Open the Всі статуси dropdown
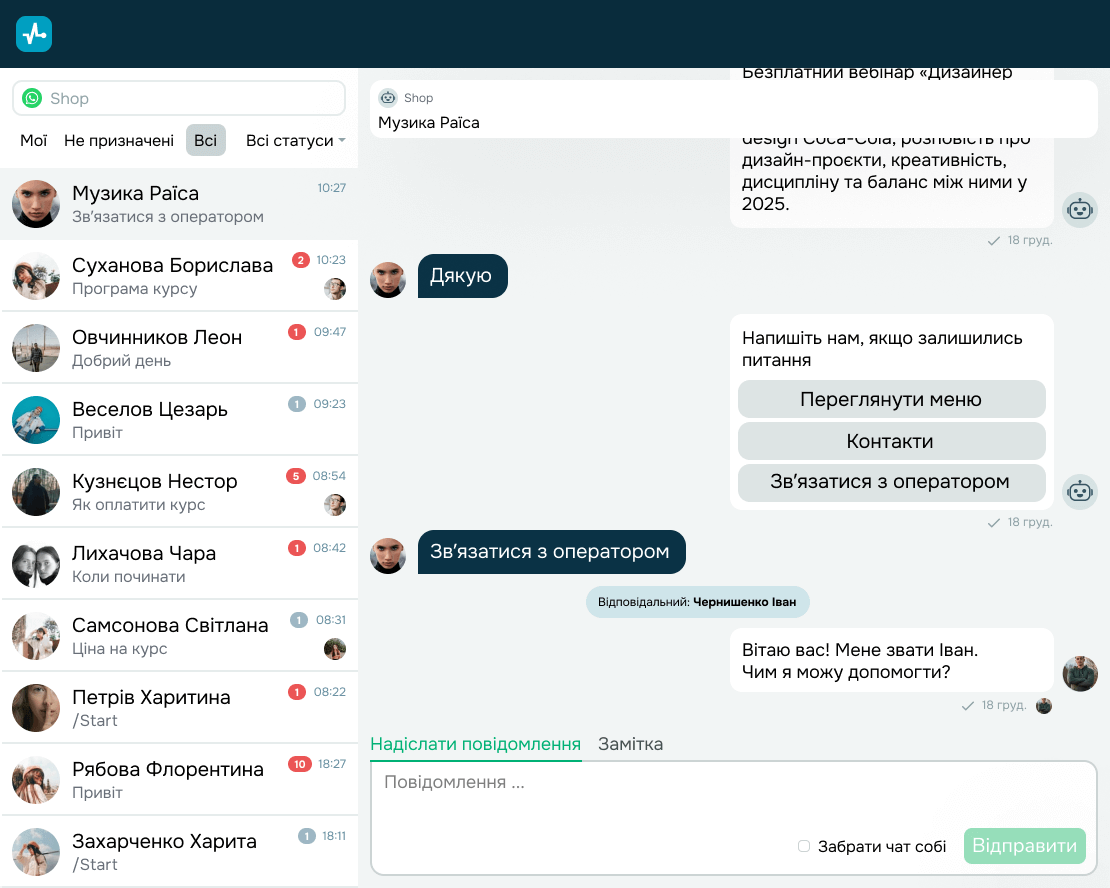Image resolution: width=1110 pixels, height=888 pixels. tap(295, 140)
